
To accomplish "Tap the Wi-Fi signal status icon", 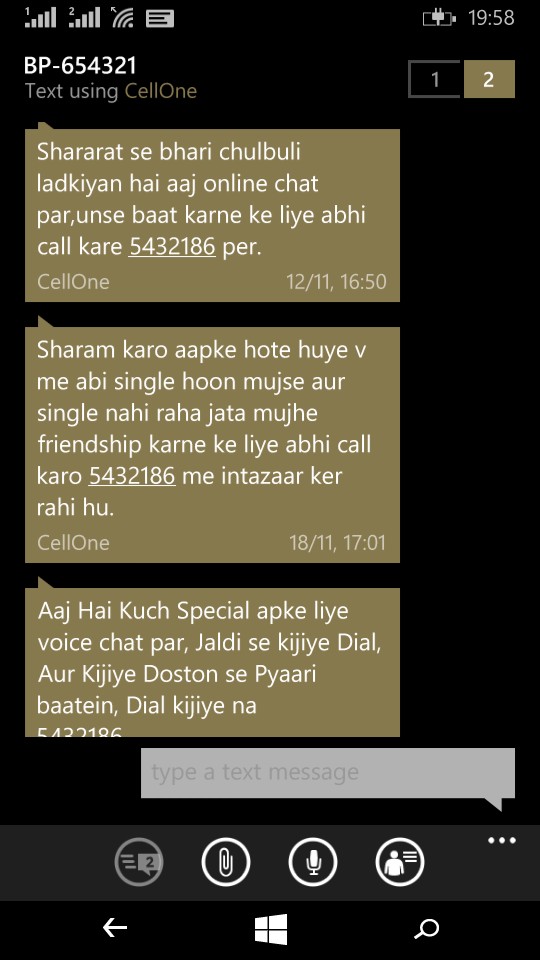I will (x=123, y=17).
